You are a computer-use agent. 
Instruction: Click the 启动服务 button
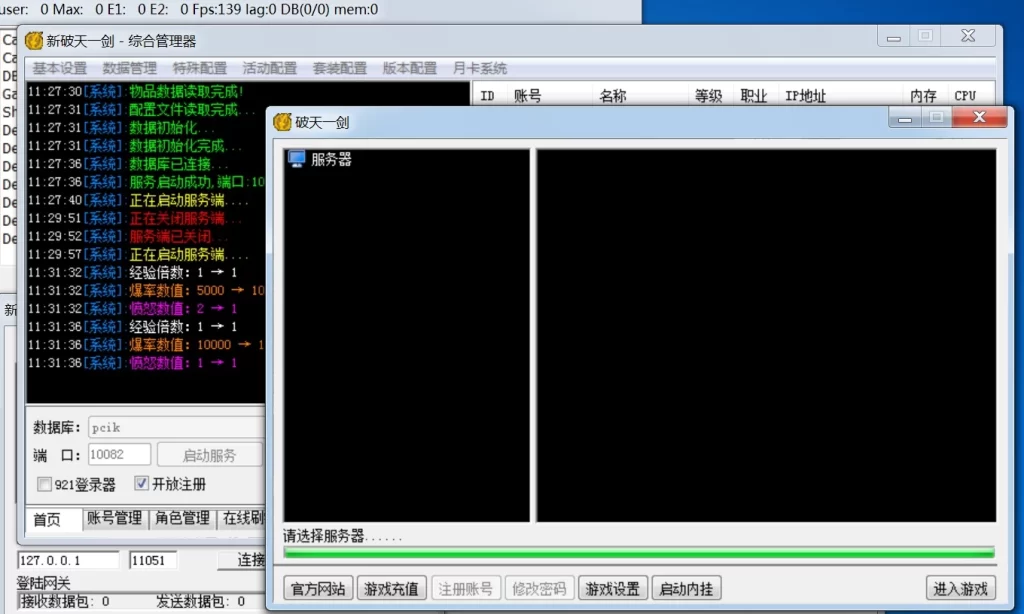coord(209,454)
